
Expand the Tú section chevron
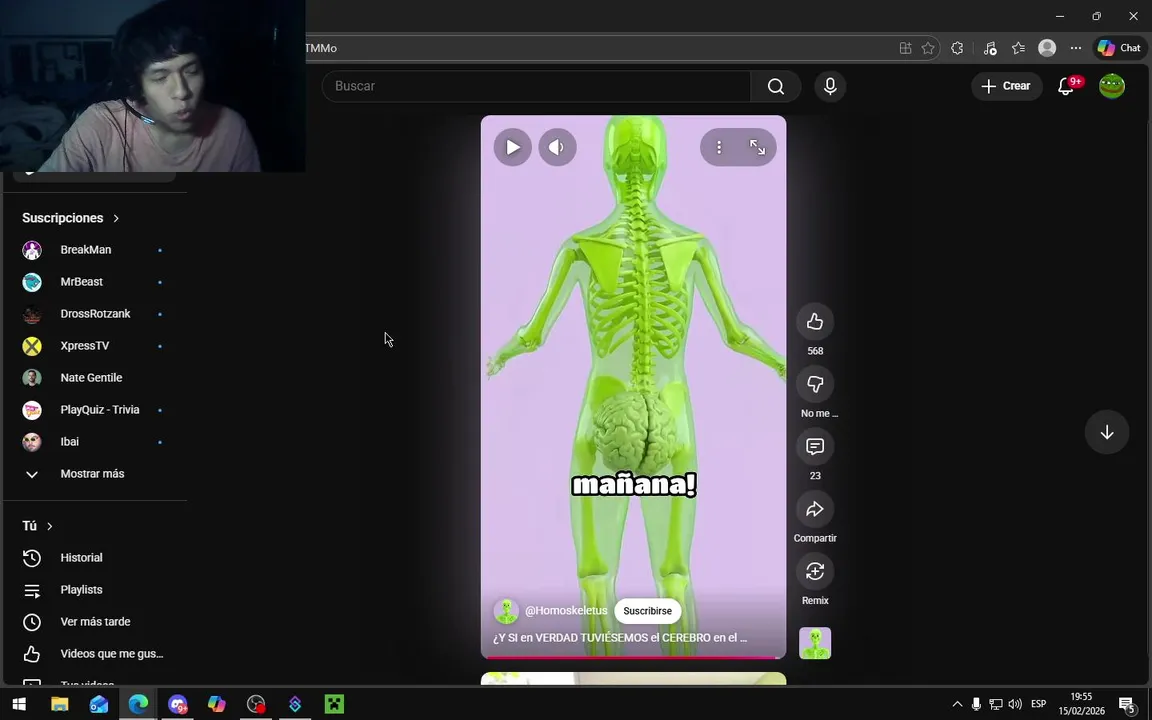click(50, 526)
